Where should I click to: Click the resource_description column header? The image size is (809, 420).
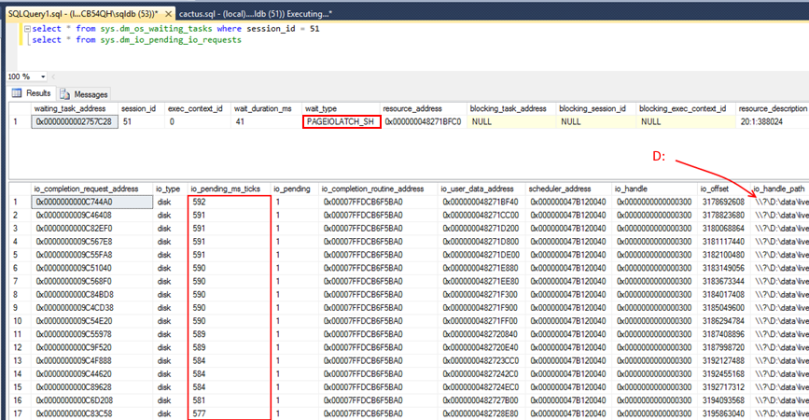(773, 107)
